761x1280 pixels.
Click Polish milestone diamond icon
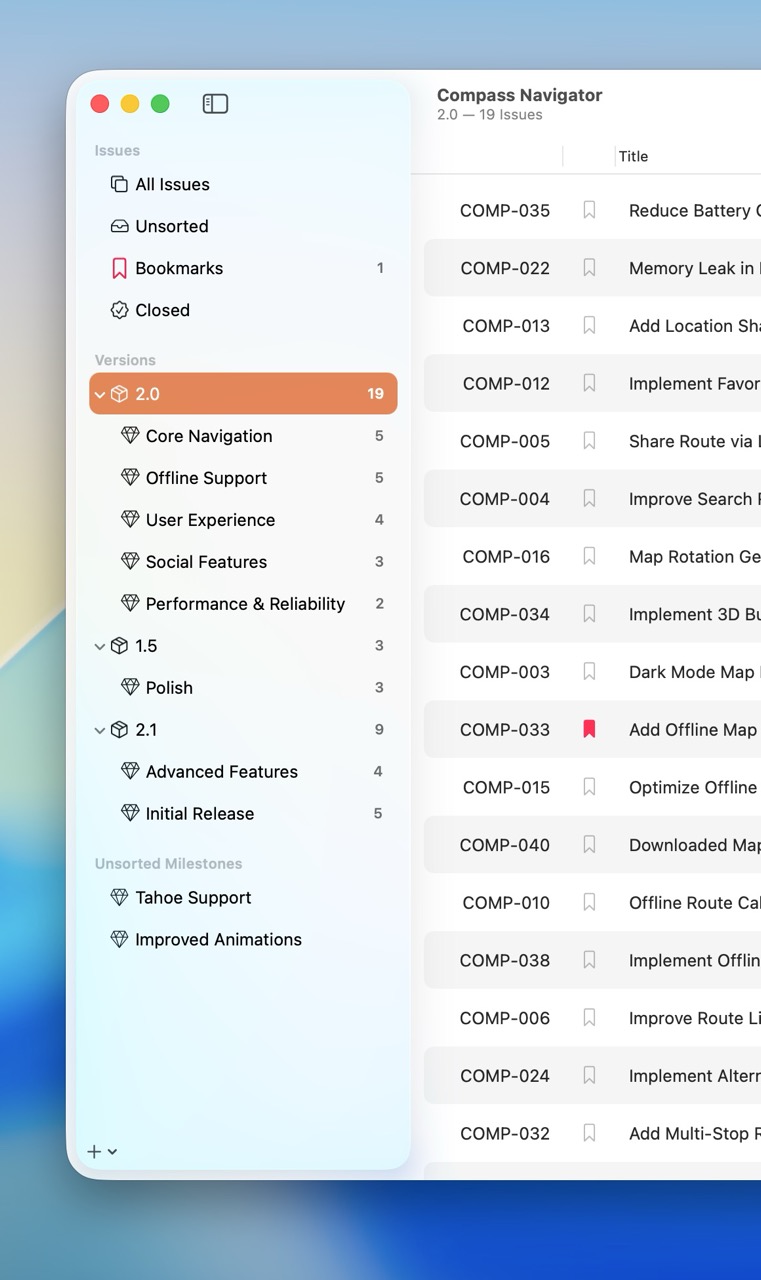point(130,688)
